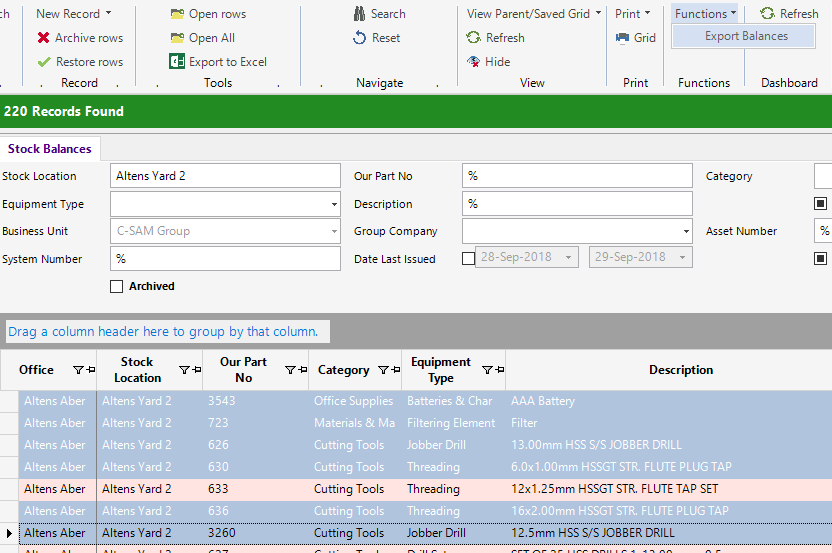832x553 pixels.
Task: Click the Dashboard Refresh button
Action: (x=789, y=14)
